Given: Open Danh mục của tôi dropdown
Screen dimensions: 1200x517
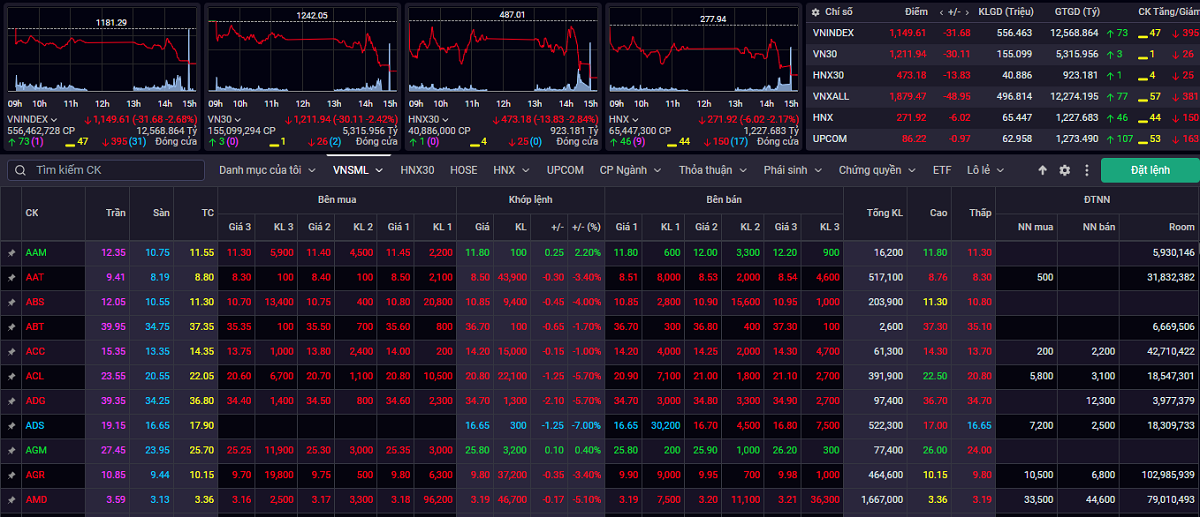Looking at the screenshot, I should (266, 170).
